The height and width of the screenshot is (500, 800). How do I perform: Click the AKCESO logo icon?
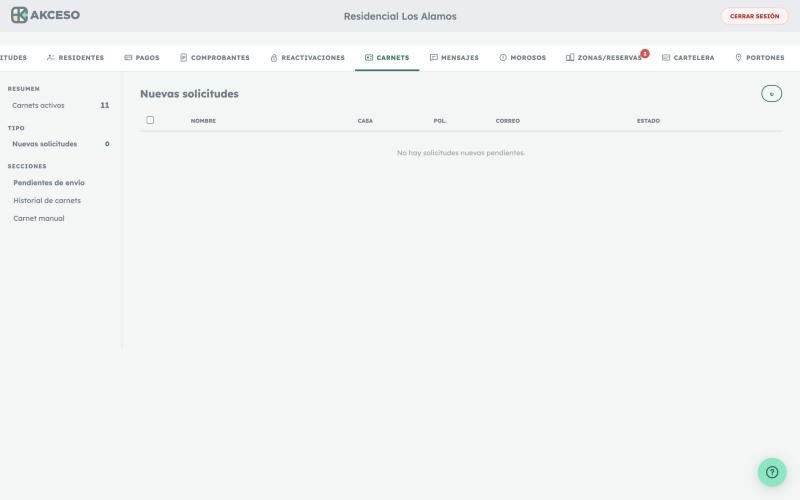[19, 15]
